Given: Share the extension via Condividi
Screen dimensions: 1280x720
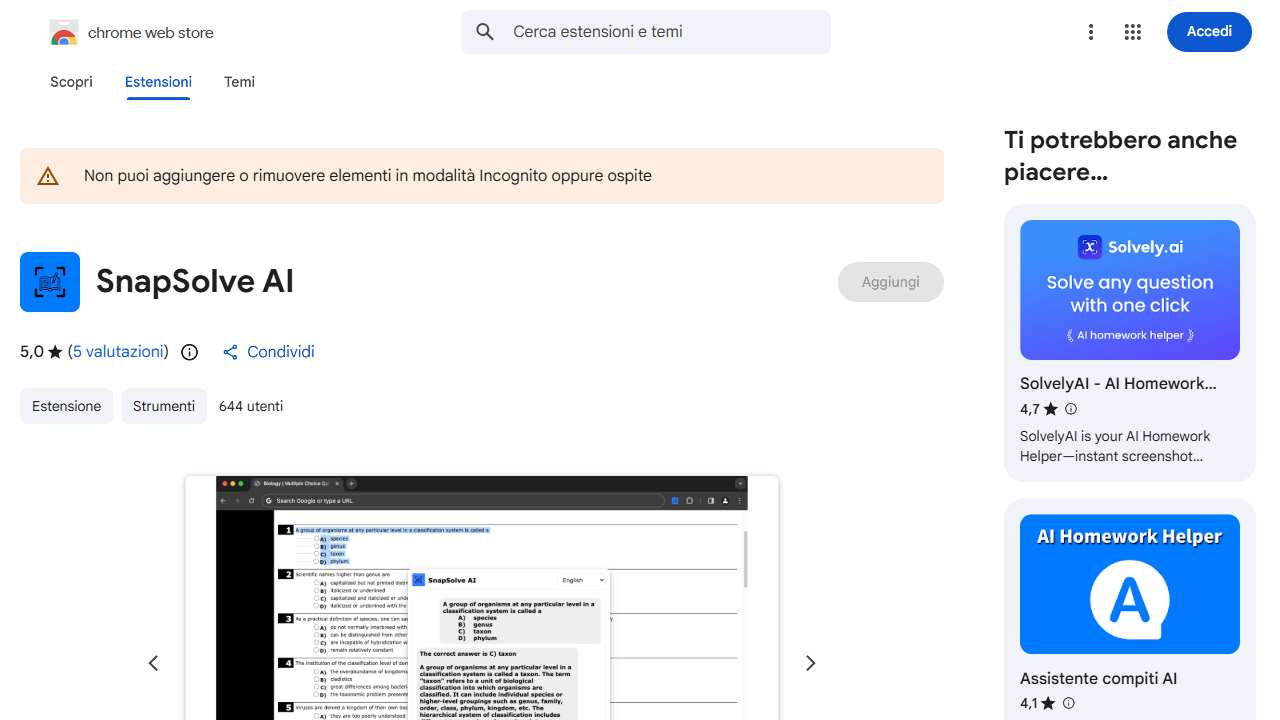Looking at the screenshot, I should [x=268, y=352].
